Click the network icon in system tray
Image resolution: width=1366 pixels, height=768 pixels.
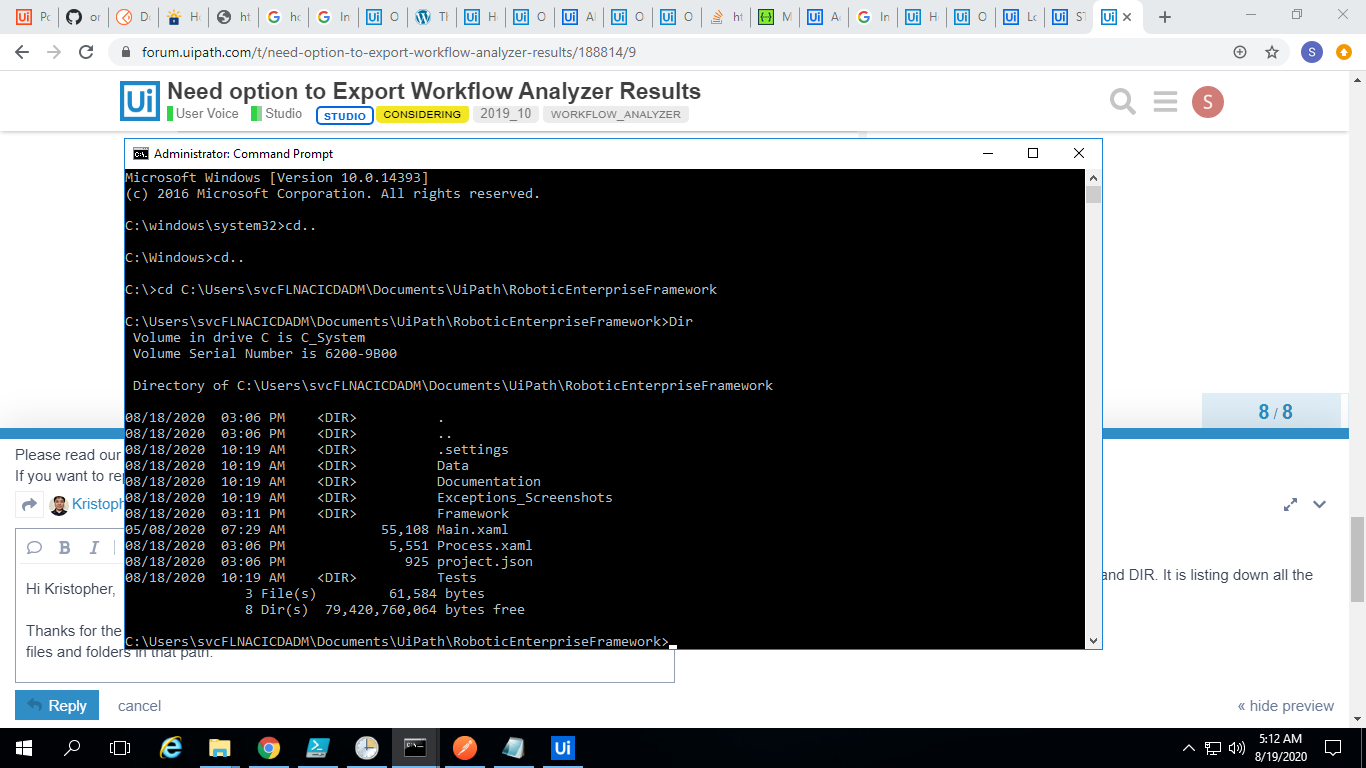[x=1213, y=747]
